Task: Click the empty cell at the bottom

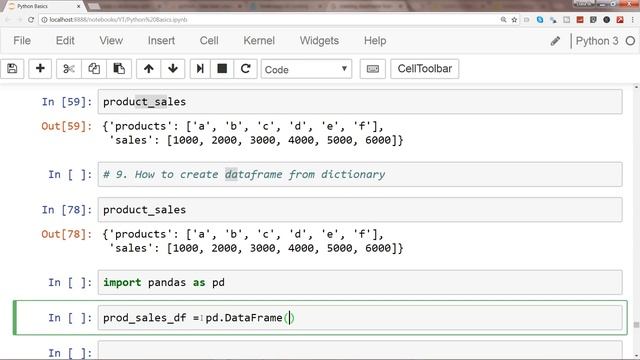Action: click(x=360, y=351)
